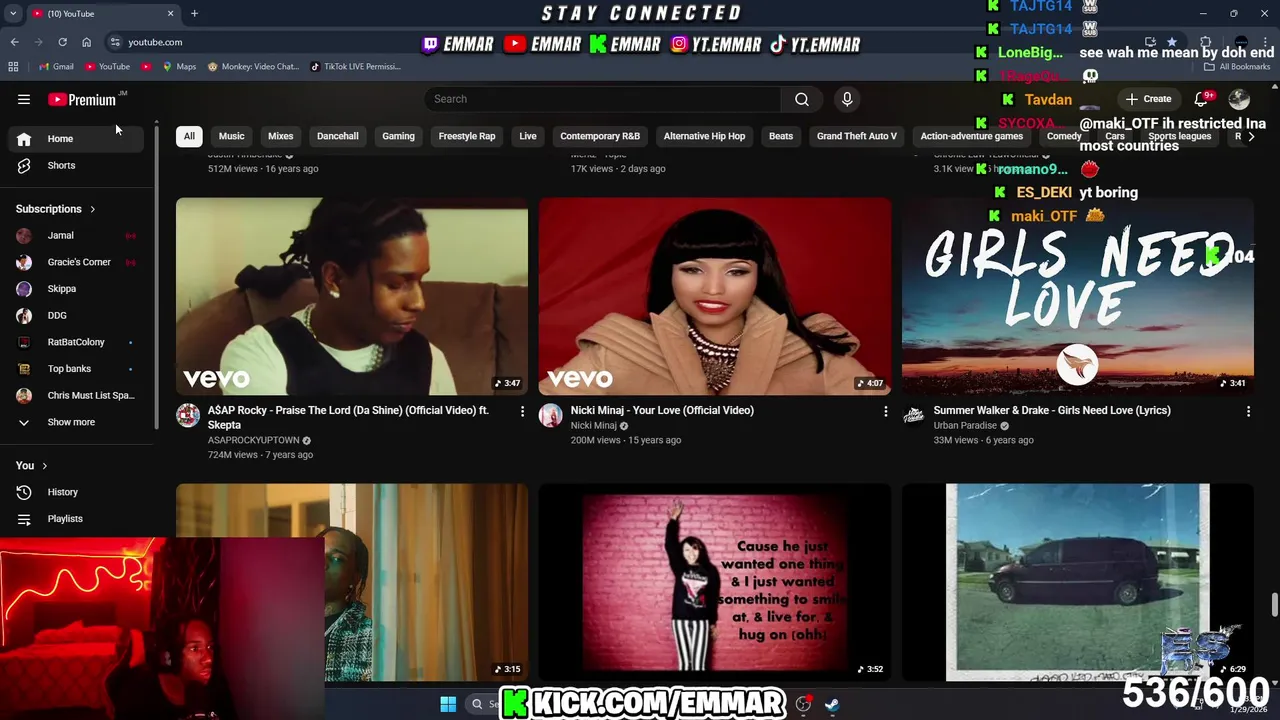The height and width of the screenshot is (720, 1280).
Task: Click the Create button
Action: coord(1148,99)
